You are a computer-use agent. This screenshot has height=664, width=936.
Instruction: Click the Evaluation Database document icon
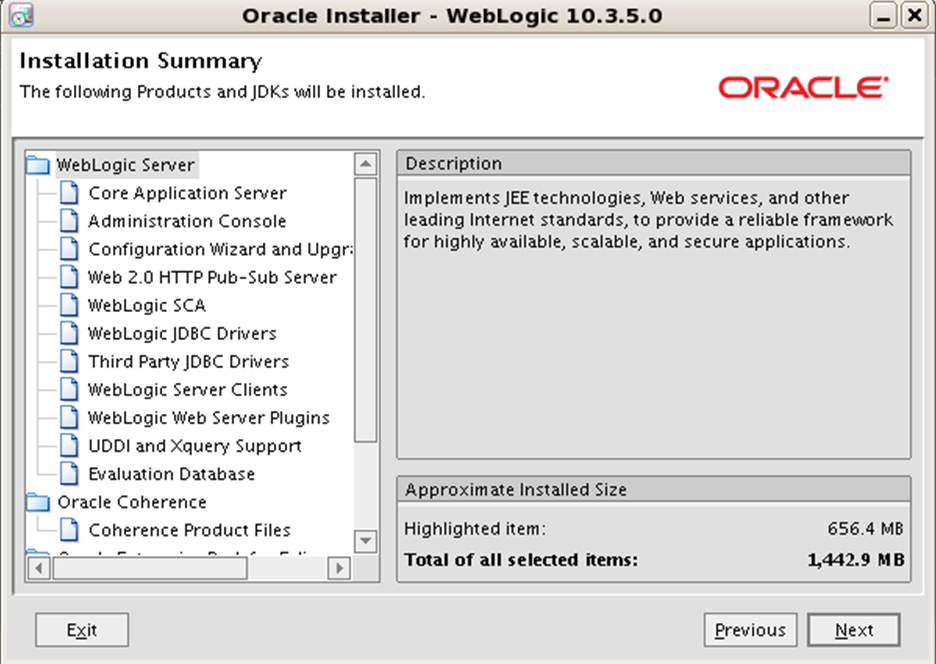point(69,474)
